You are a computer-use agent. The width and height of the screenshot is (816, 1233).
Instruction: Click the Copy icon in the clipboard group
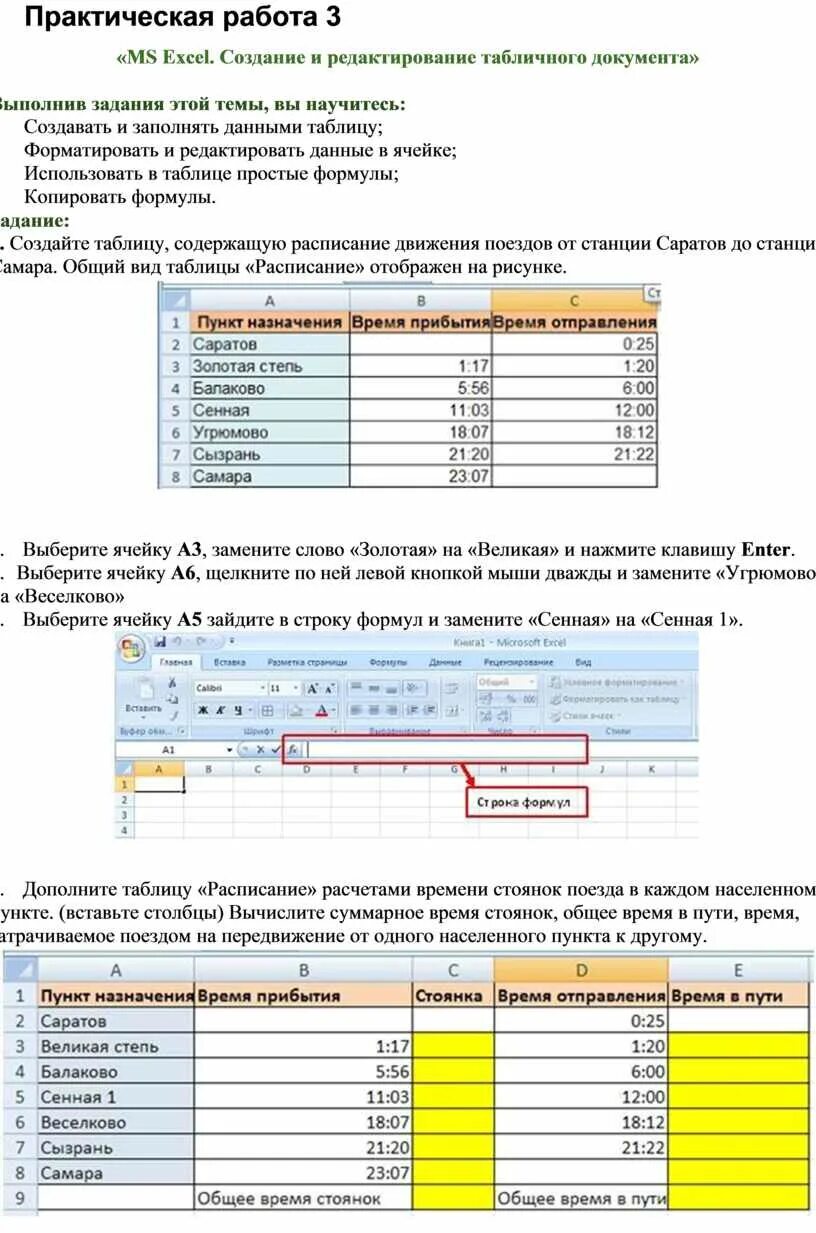click(x=172, y=699)
